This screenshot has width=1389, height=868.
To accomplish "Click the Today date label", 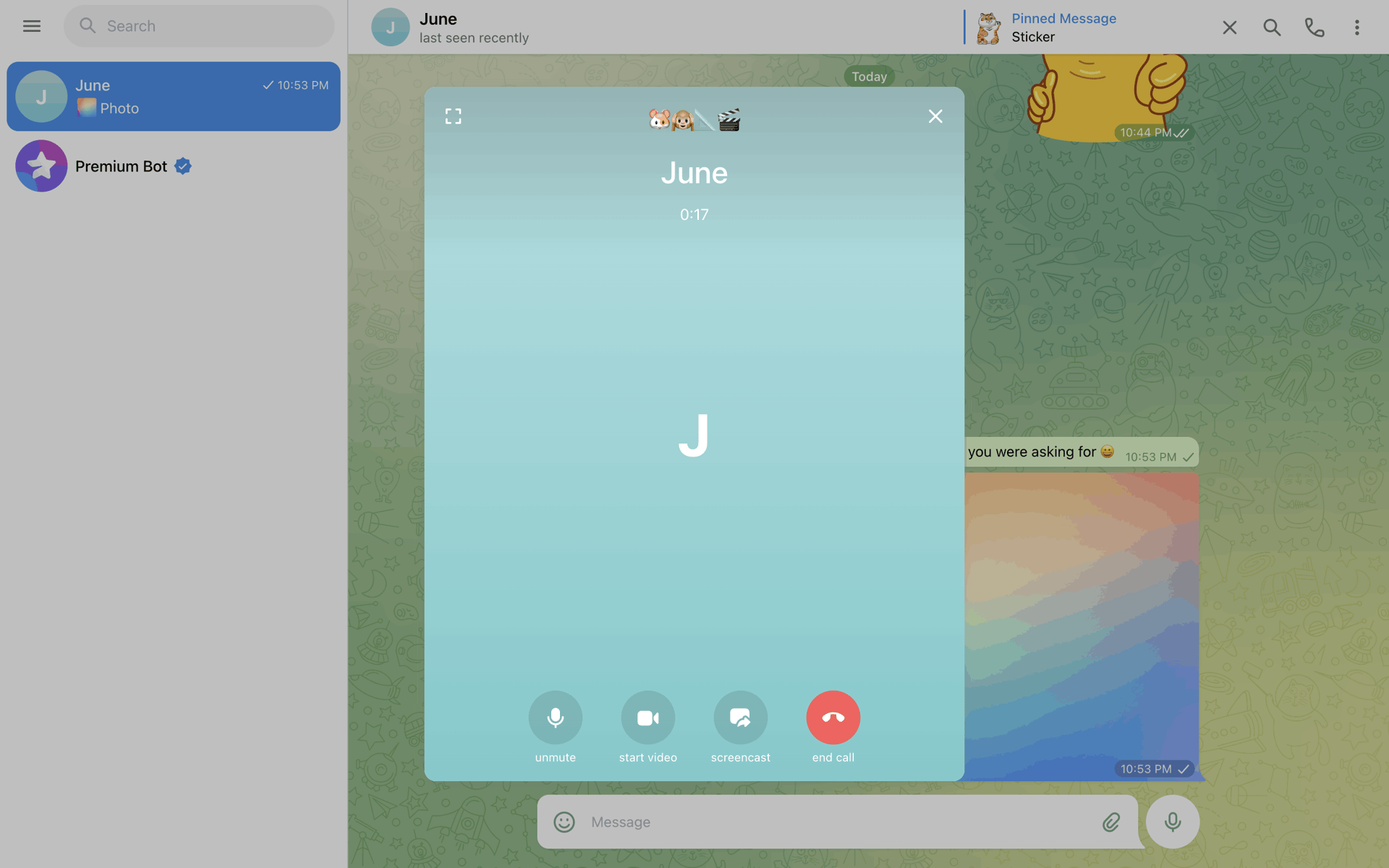I will pyautogui.click(x=869, y=77).
